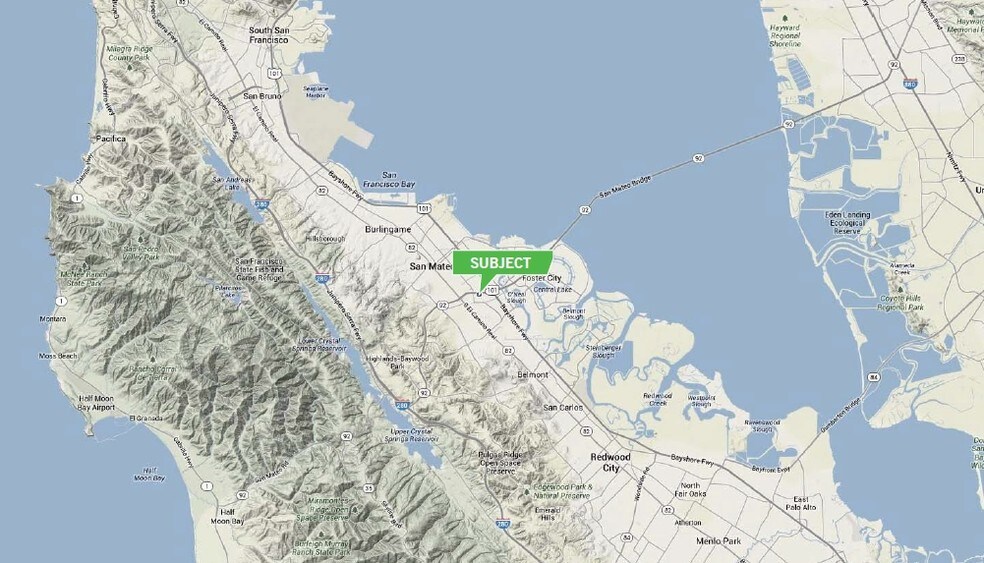Click the green SUBJECT marker callout
The image size is (984, 563).
(502, 263)
